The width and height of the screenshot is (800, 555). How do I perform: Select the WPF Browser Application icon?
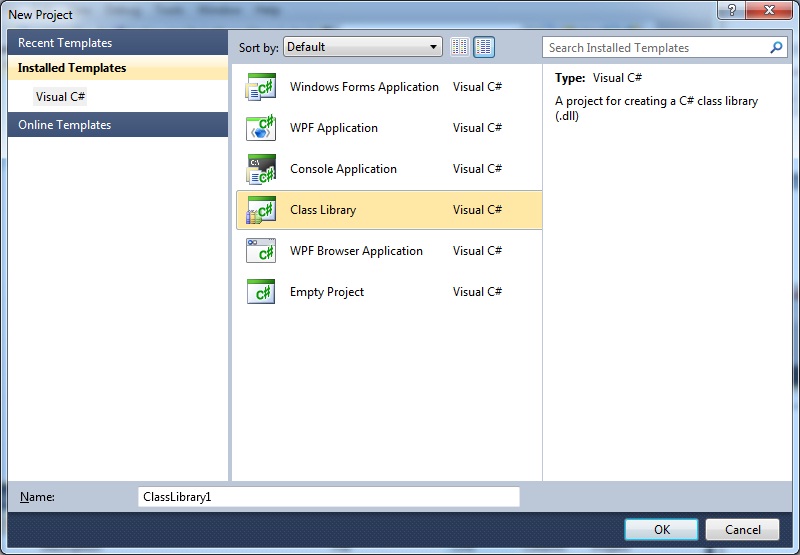click(x=261, y=251)
